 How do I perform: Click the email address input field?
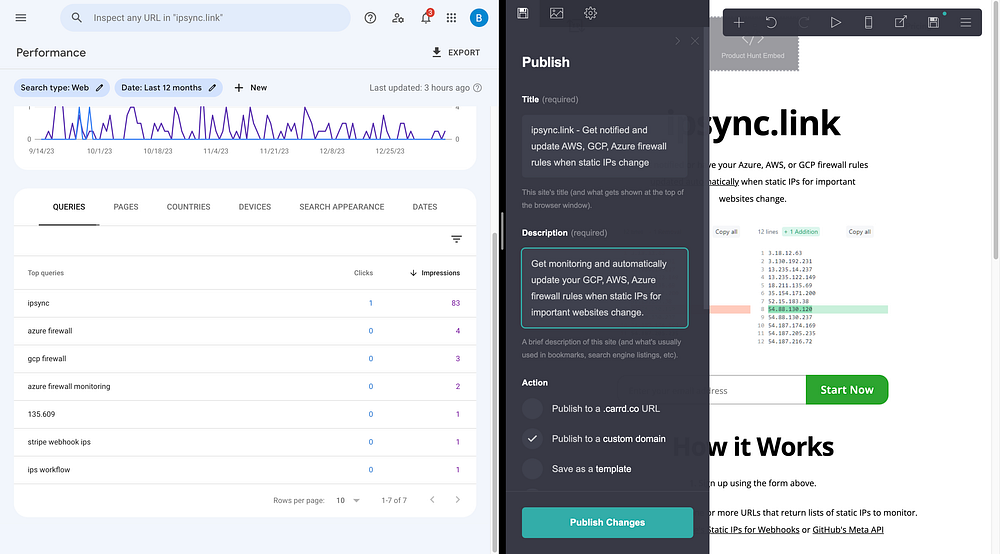[x=713, y=390]
